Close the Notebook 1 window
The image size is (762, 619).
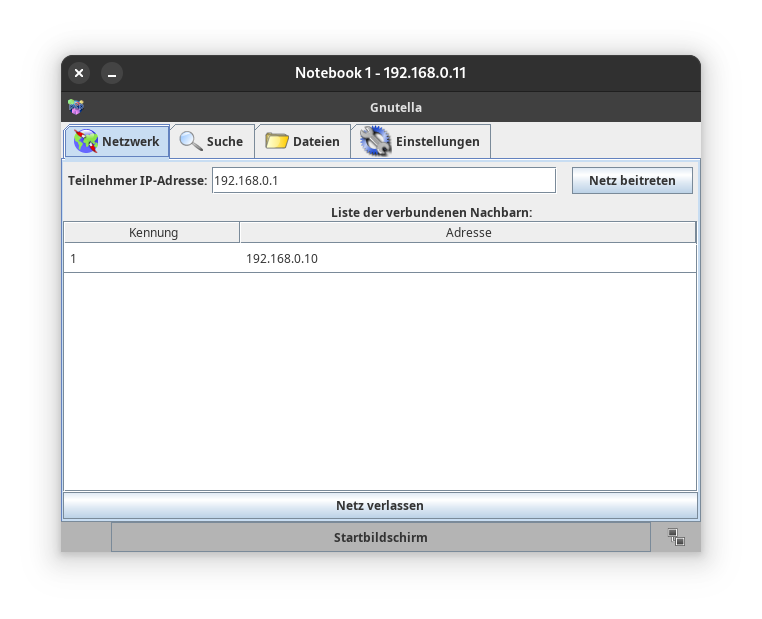click(79, 73)
